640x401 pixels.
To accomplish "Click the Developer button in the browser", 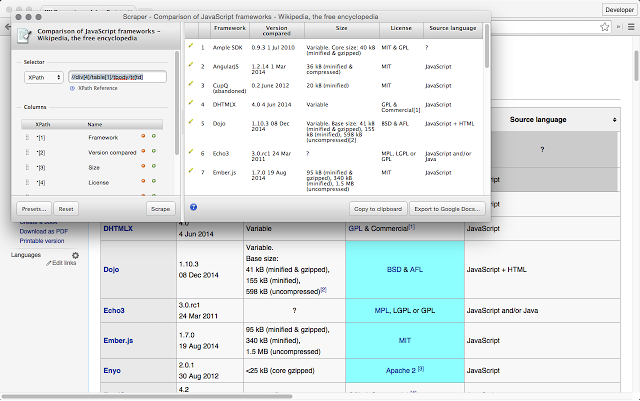I will click(619, 9).
